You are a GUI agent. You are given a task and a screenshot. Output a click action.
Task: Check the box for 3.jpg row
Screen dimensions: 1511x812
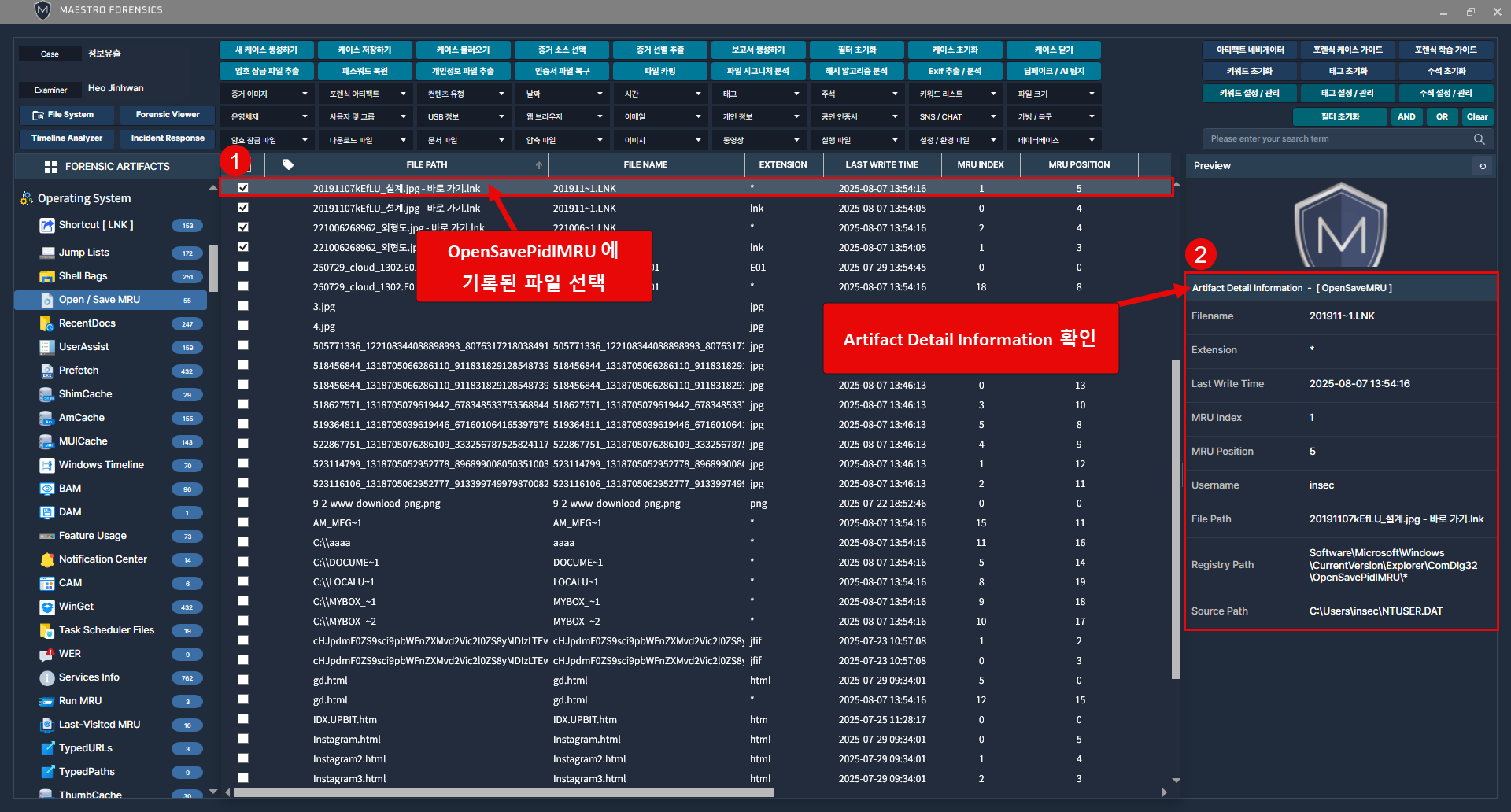(243, 306)
